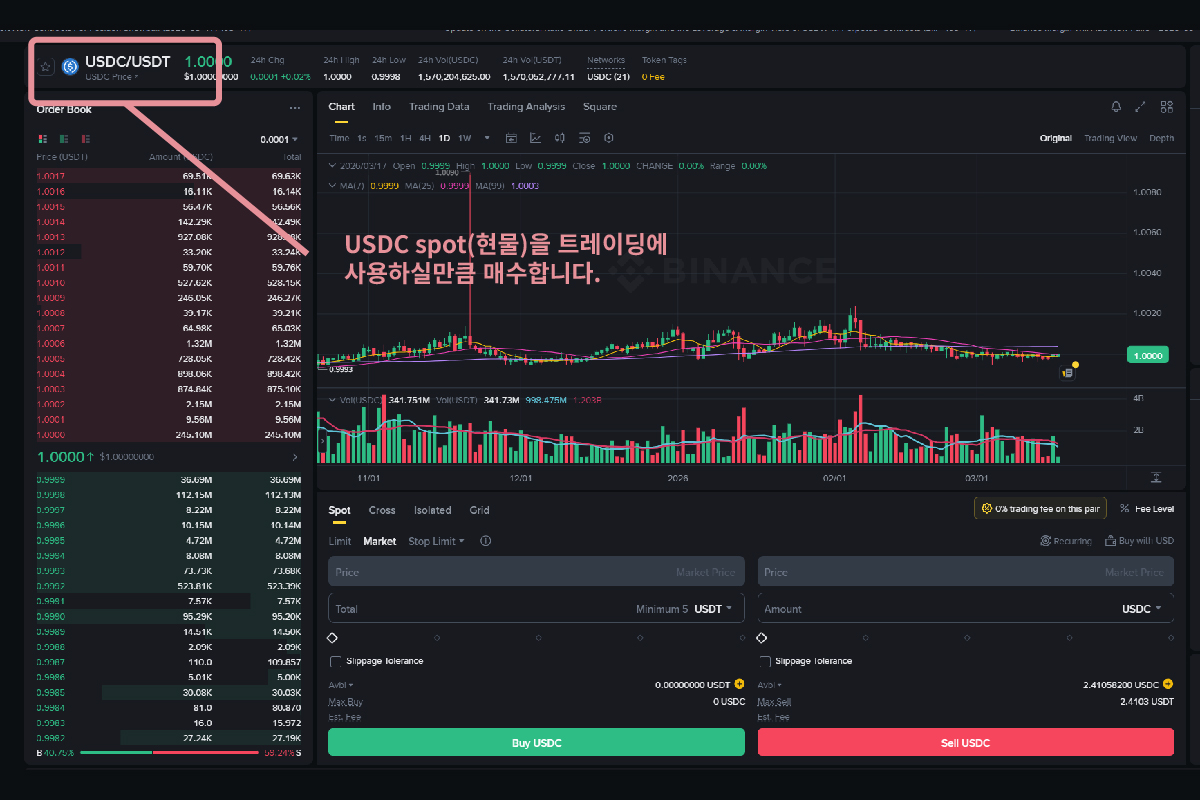Open the chart layout grid icon
1200x800 pixels.
click(1166, 107)
